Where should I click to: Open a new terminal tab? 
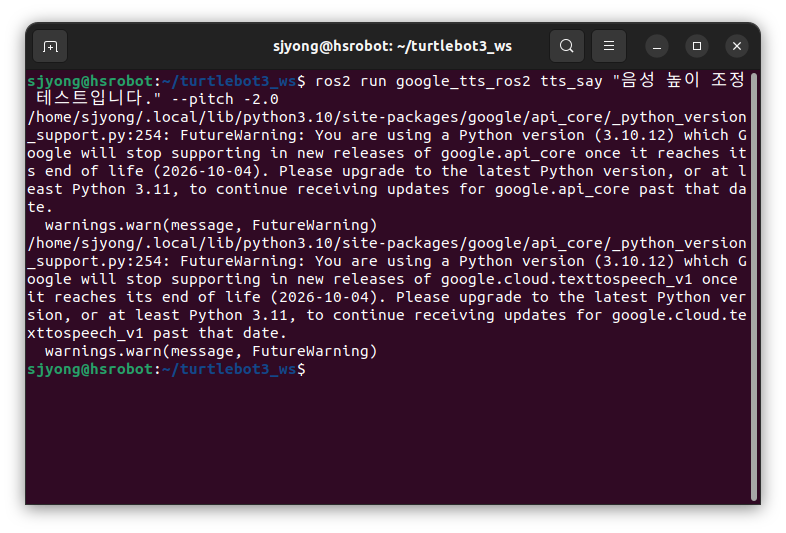coord(50,46)
